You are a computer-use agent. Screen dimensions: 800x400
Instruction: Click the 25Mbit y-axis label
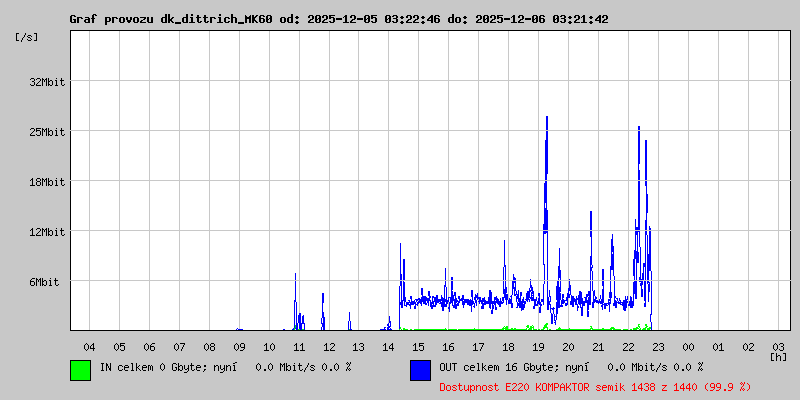point(47,132)
